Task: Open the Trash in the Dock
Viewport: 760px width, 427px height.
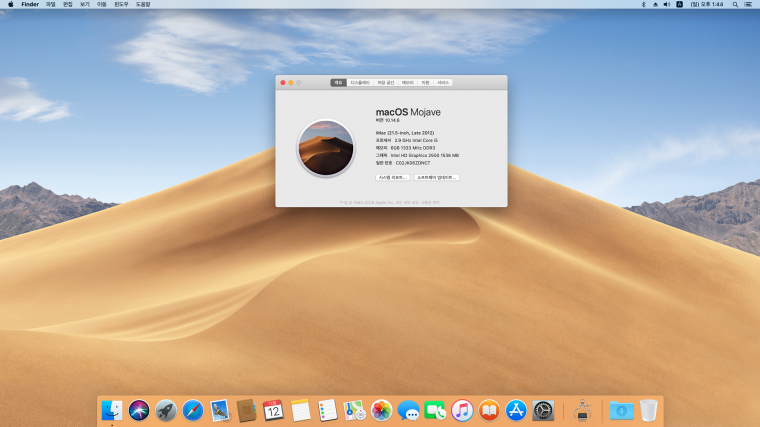Action: click(649, 411)
